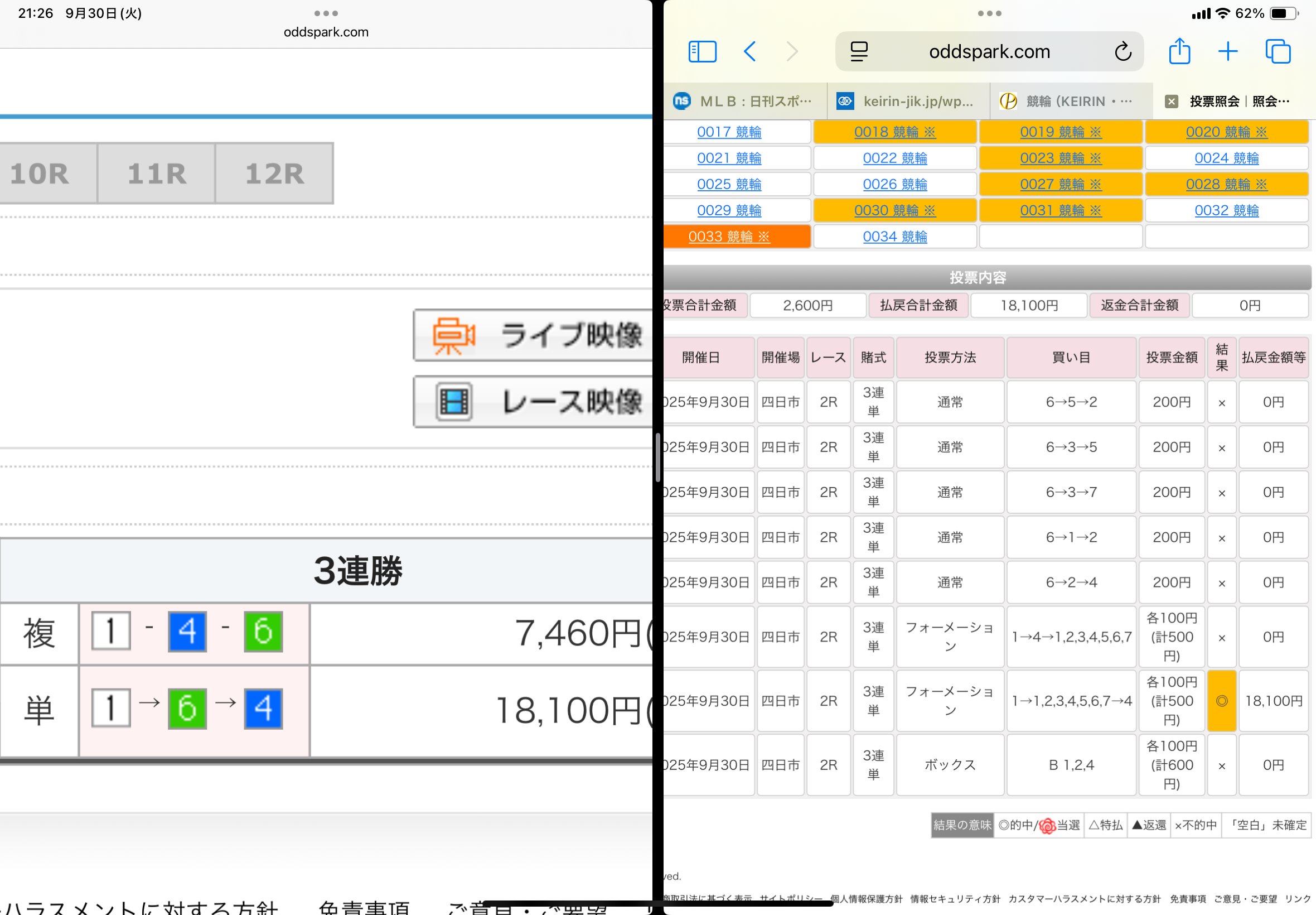Open the 0028 競輪 link
The width and height of the screenshot is (1316, 915).
[1227, 184]
